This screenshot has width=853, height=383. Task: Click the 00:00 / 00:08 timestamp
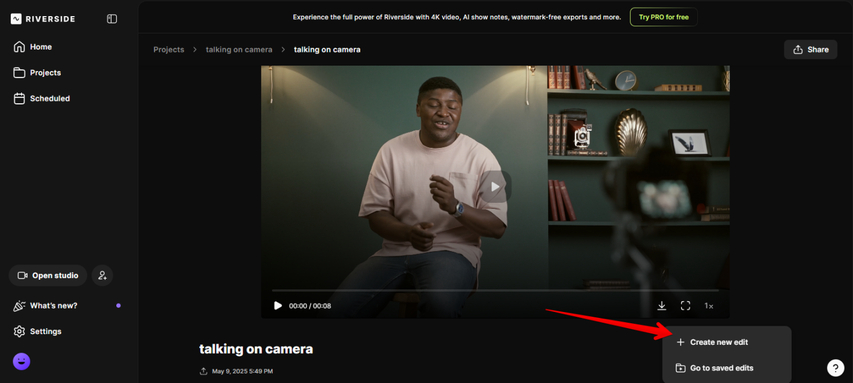(x=310, y=306)
